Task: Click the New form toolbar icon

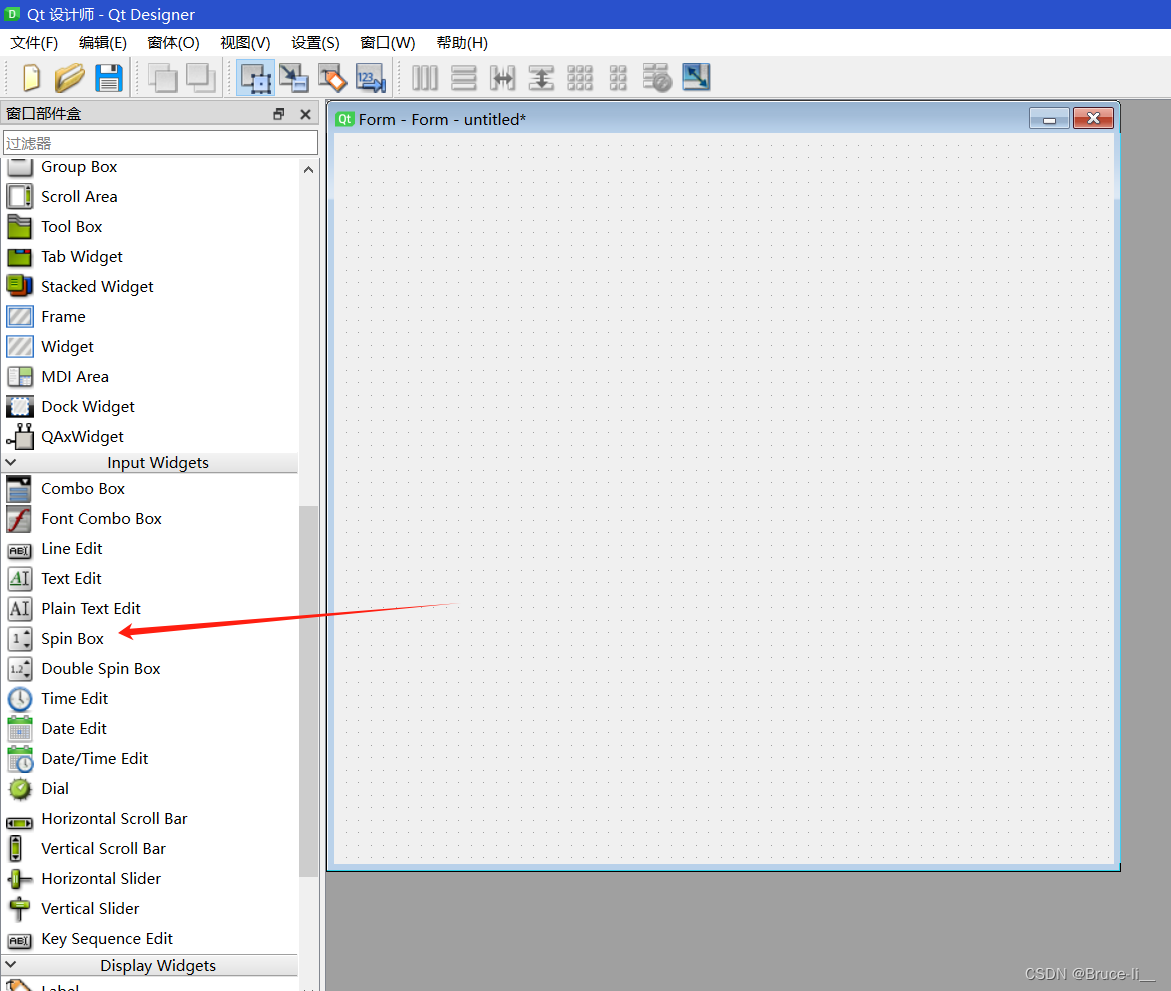Action: [x=31, y=78]
